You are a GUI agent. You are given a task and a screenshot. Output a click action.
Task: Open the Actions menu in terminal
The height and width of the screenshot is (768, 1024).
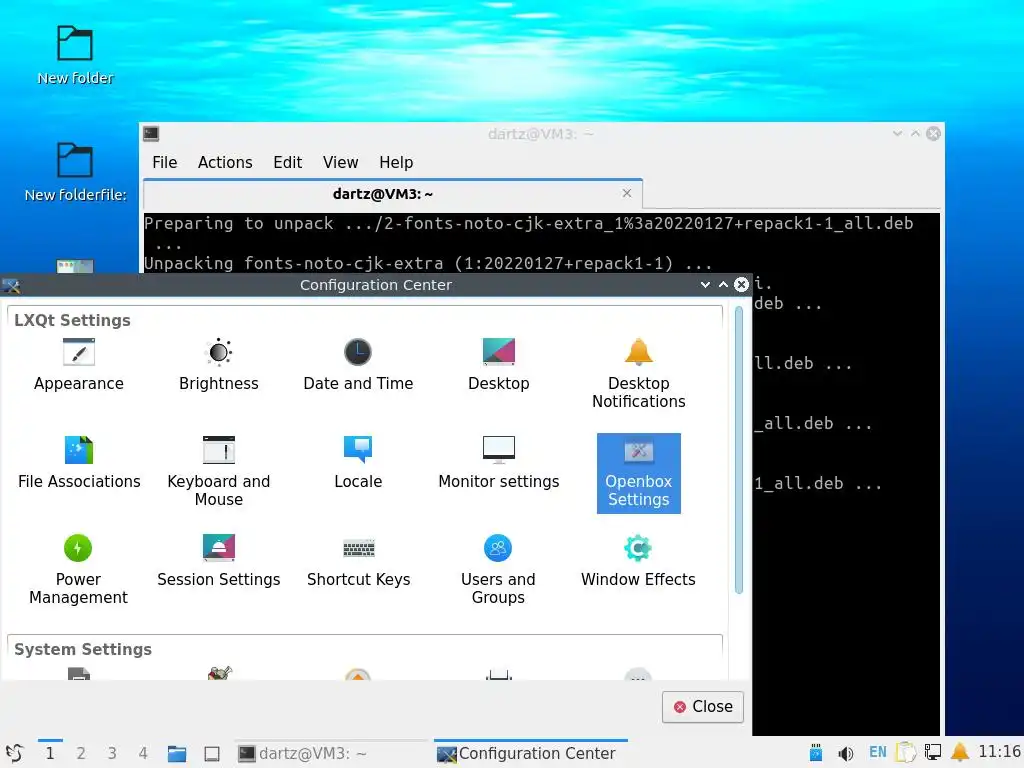(x=225, y=162)
